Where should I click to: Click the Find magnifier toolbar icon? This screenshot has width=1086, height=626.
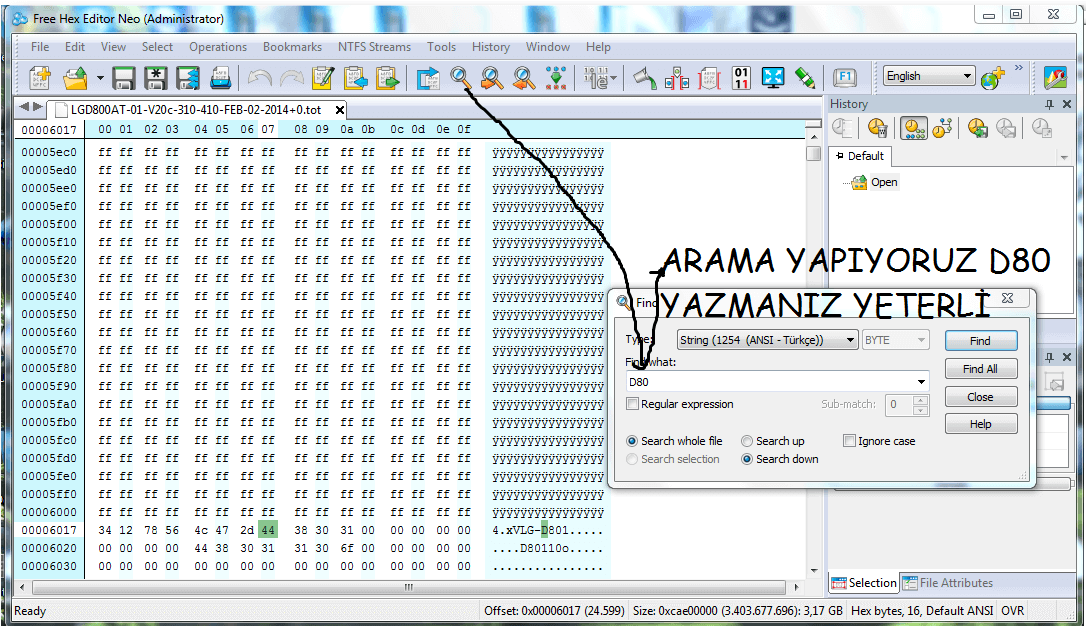[x=460, y=77]
